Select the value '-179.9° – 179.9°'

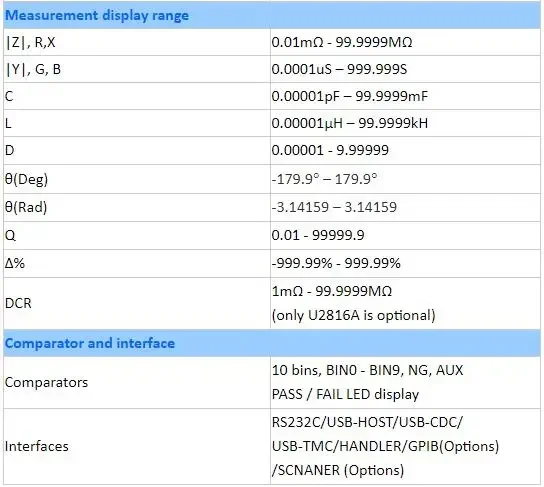[x=324, y=179]
